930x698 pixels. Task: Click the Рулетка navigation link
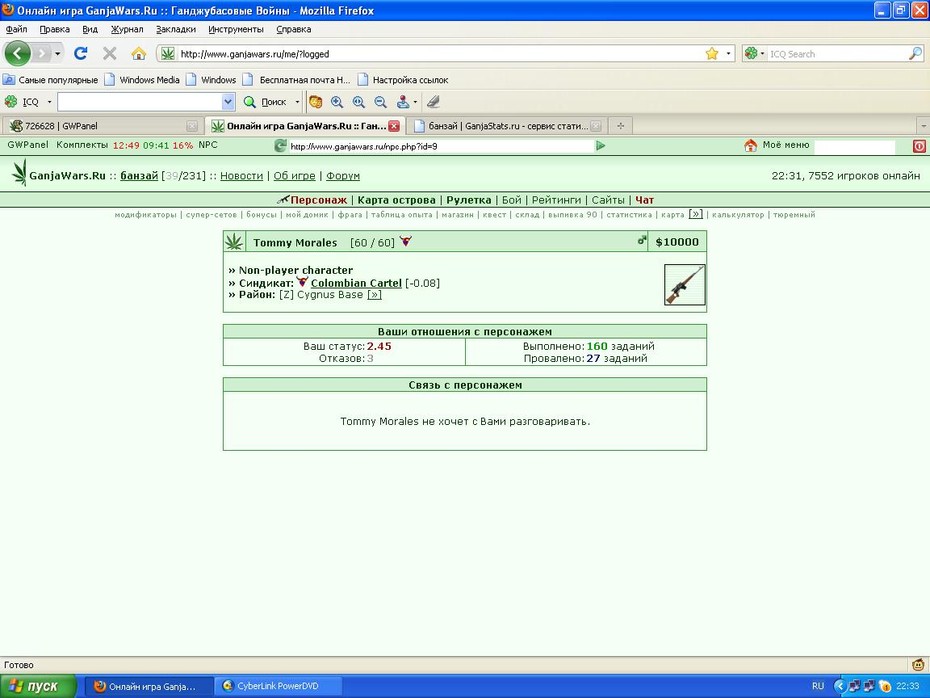click(x=469, y=200)
